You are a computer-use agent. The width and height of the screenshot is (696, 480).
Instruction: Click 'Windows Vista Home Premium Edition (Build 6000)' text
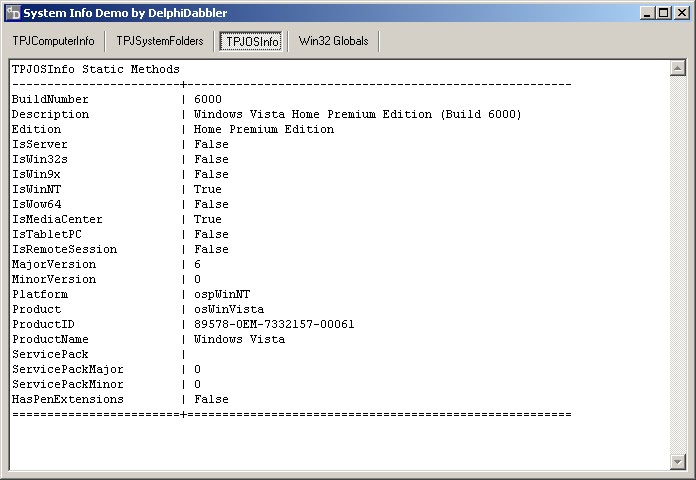click(x=357, y=114)
